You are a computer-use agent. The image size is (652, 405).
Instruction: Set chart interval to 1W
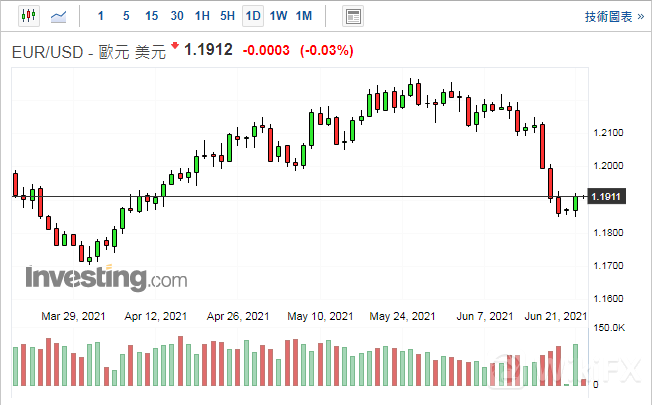pyautogui.click(x=278, y=16)
